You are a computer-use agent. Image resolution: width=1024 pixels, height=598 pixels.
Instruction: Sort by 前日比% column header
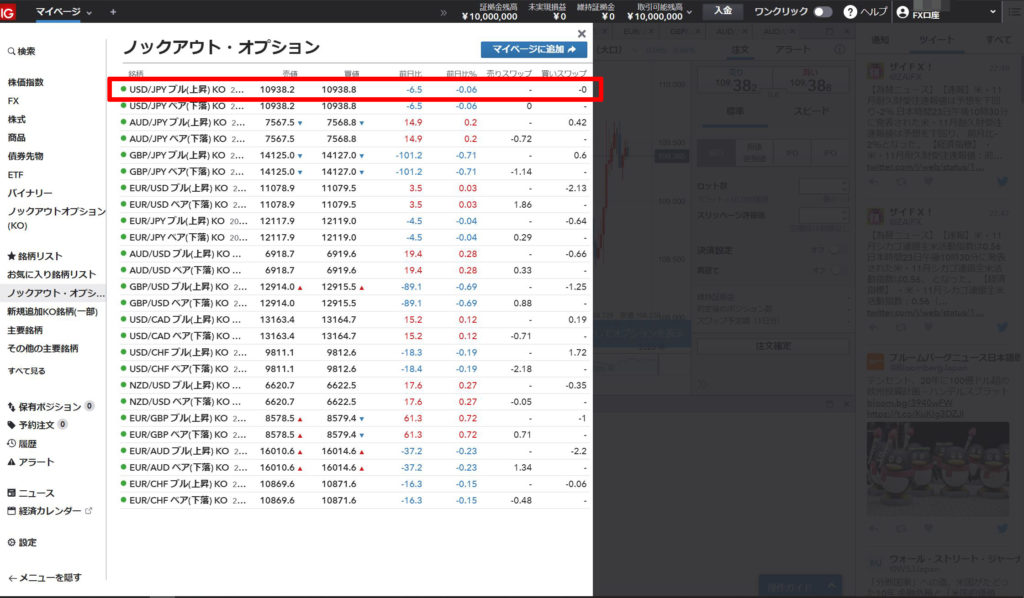pos(461,73)
